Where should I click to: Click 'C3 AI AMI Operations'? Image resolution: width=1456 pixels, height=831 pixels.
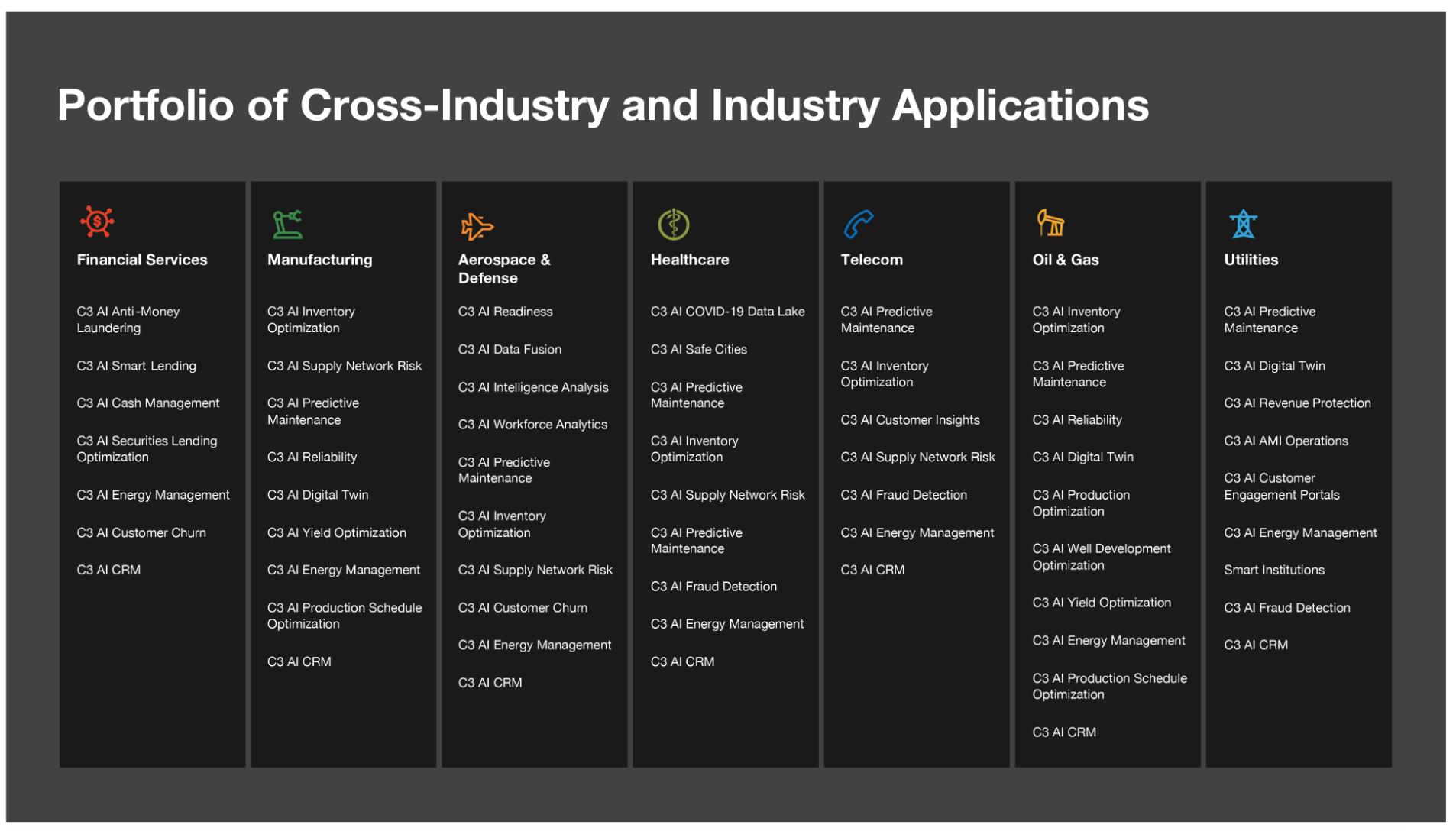[1286, 441]
